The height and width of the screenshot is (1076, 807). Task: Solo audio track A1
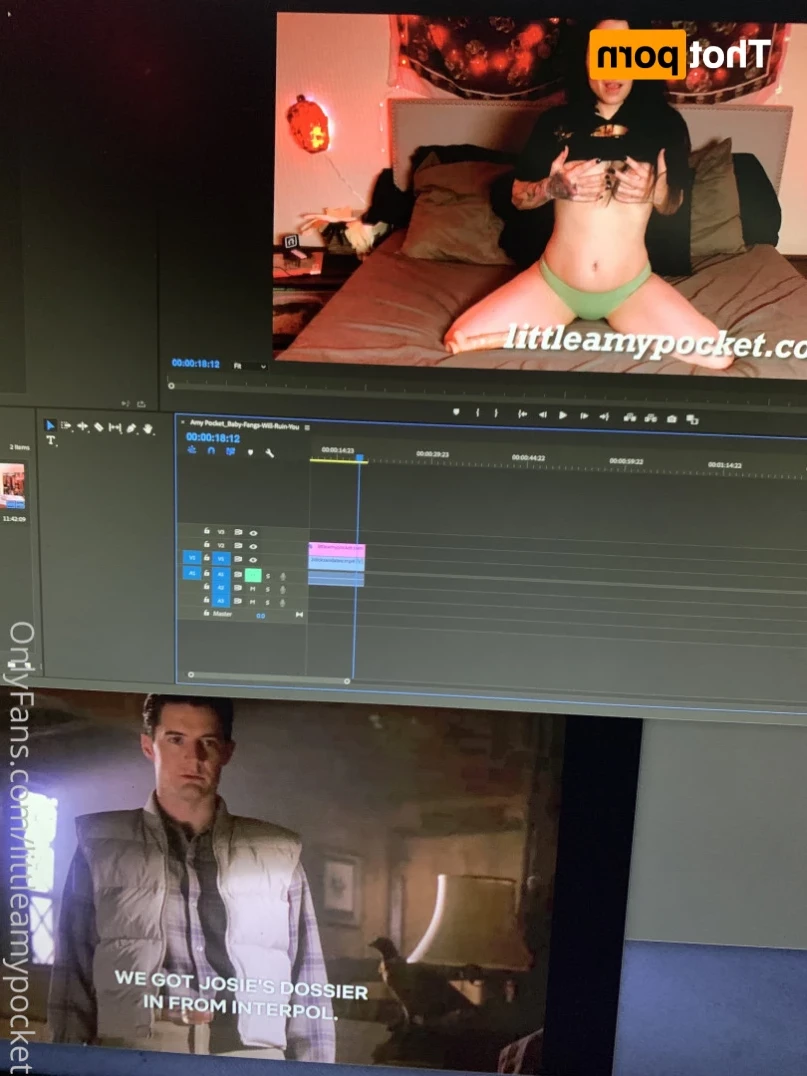(268, 576)
